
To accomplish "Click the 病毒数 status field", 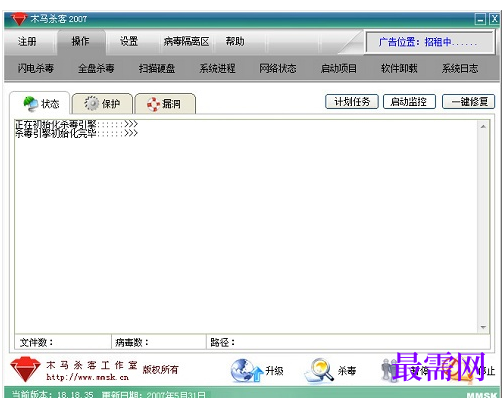I will point(159,342).
